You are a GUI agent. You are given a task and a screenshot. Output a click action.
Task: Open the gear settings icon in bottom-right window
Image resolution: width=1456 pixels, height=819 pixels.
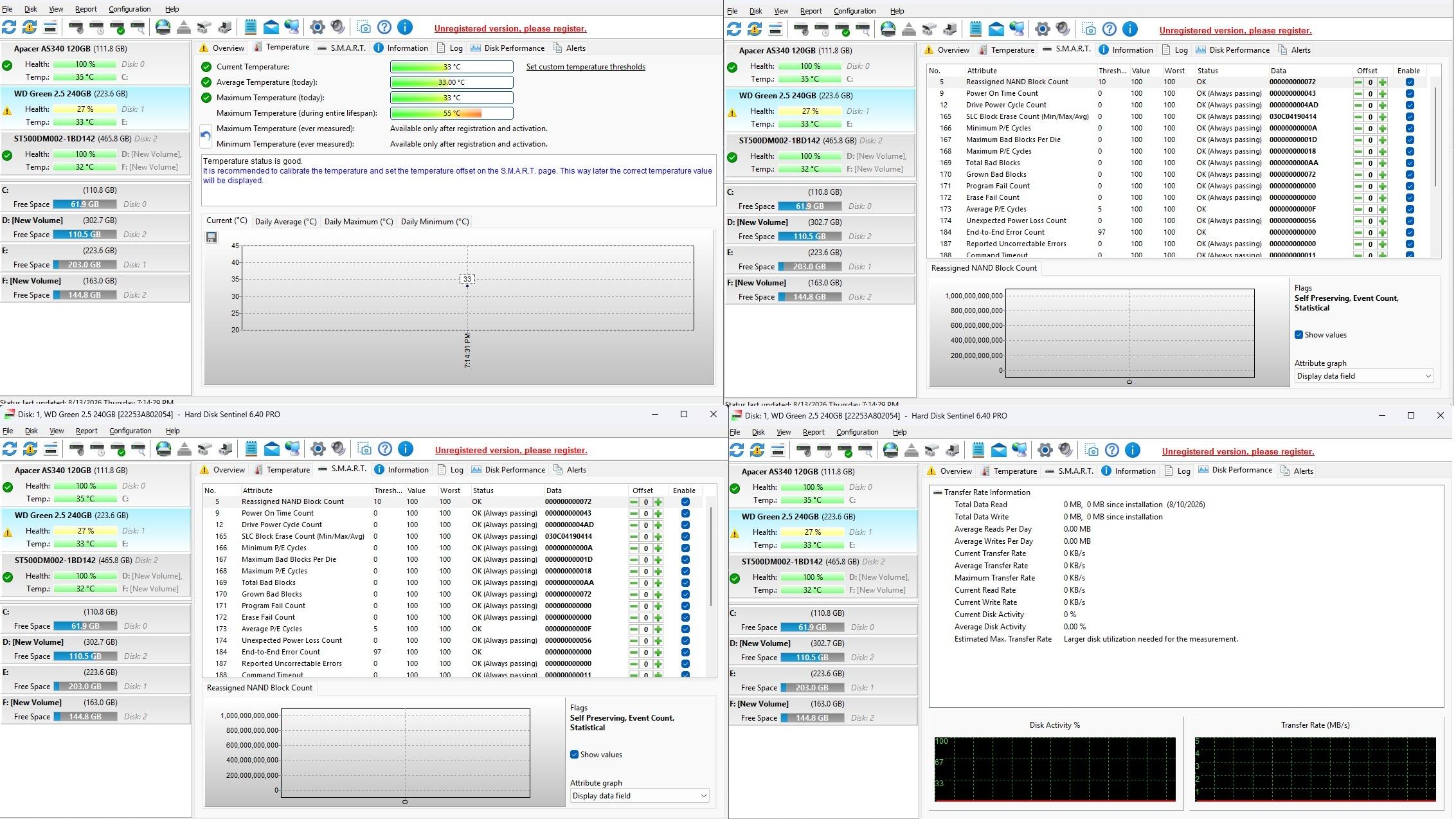click(x=1045, y=450)
